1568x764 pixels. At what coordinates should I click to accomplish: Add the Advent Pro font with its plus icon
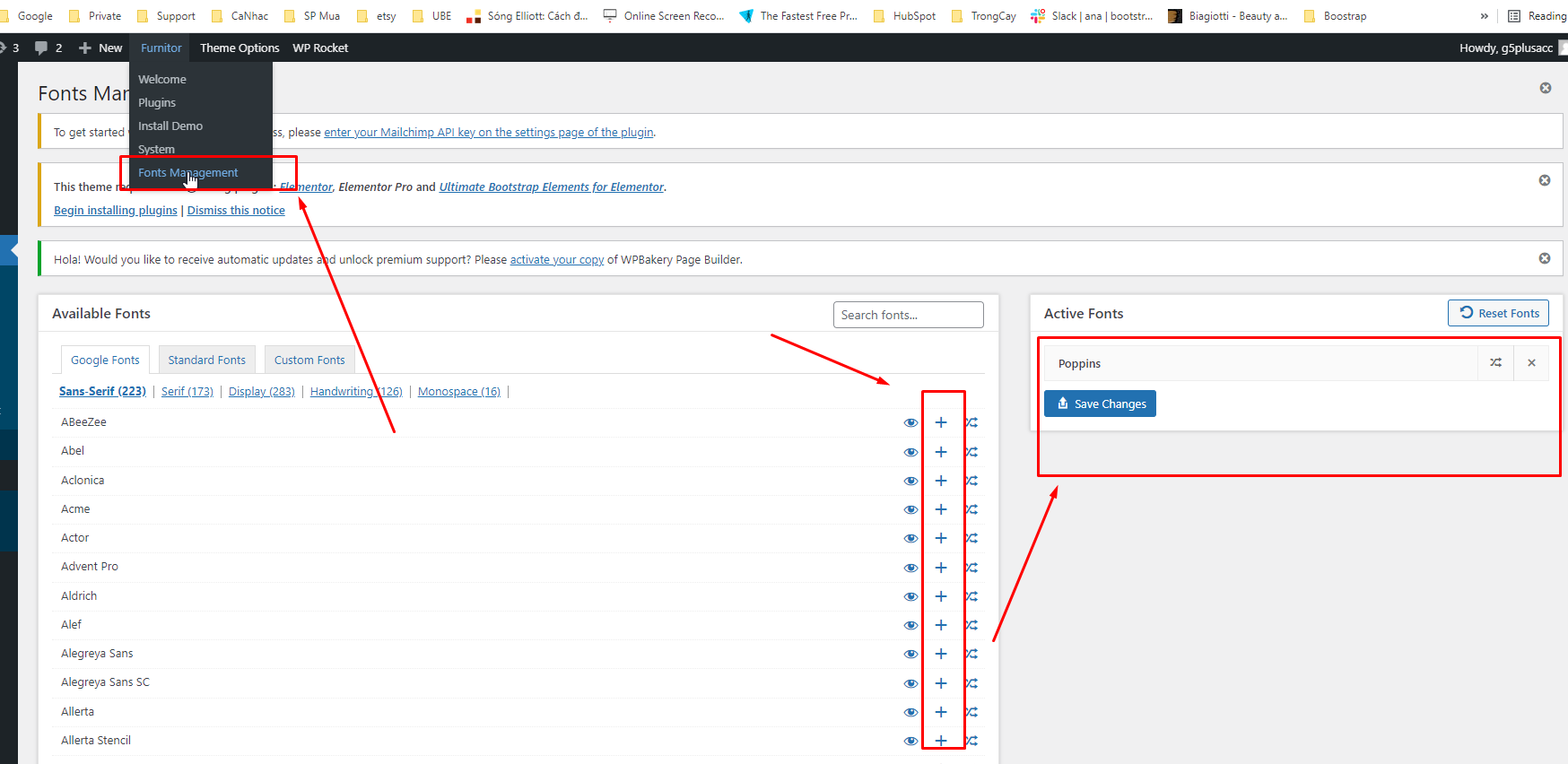click(941, 568)
